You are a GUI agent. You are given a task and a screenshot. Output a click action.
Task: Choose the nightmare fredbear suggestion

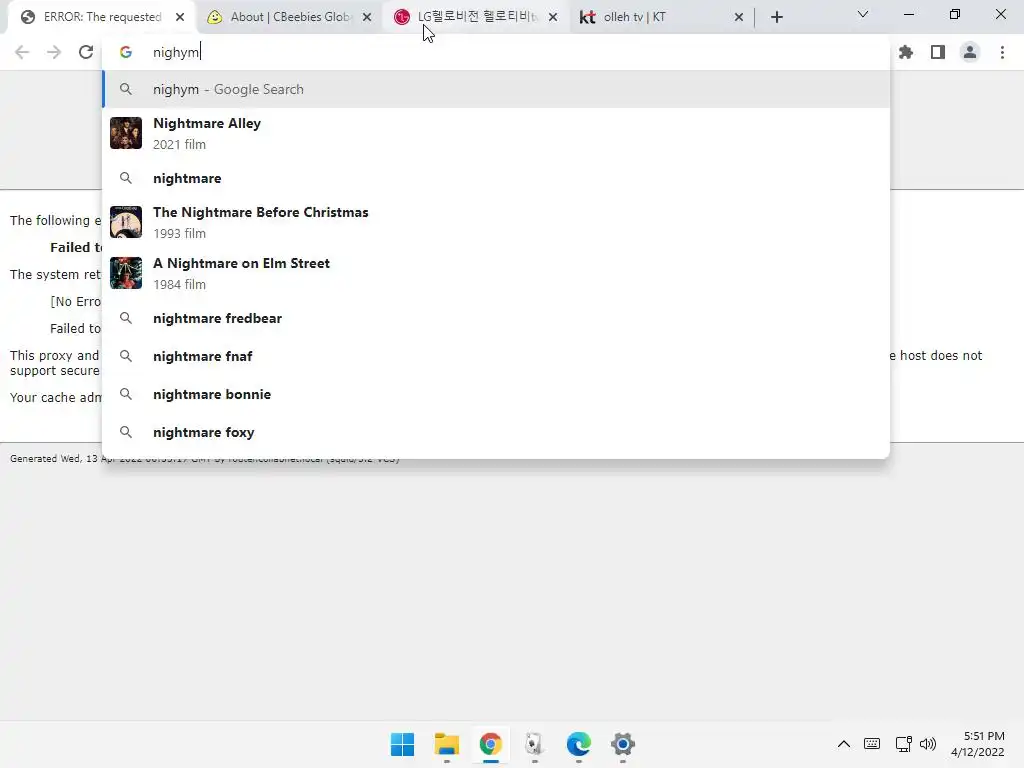pyautogui.click(x=496, y=318)
